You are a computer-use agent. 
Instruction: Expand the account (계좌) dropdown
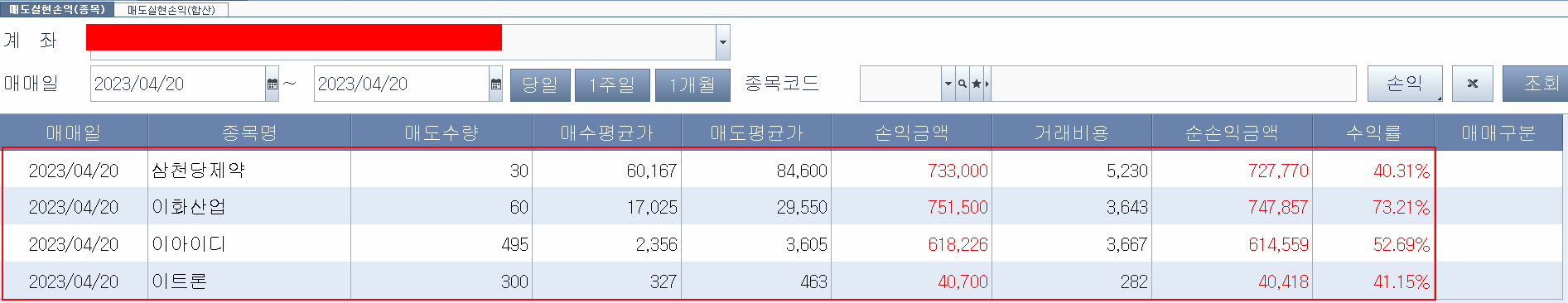click(723, 41)
